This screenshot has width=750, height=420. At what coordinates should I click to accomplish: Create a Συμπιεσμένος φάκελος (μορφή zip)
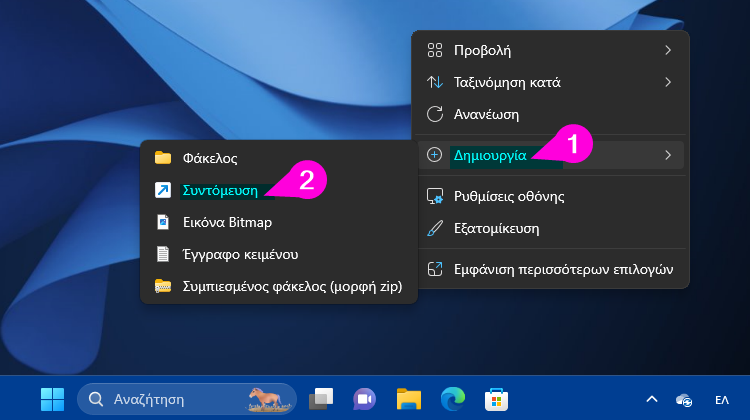279,287
